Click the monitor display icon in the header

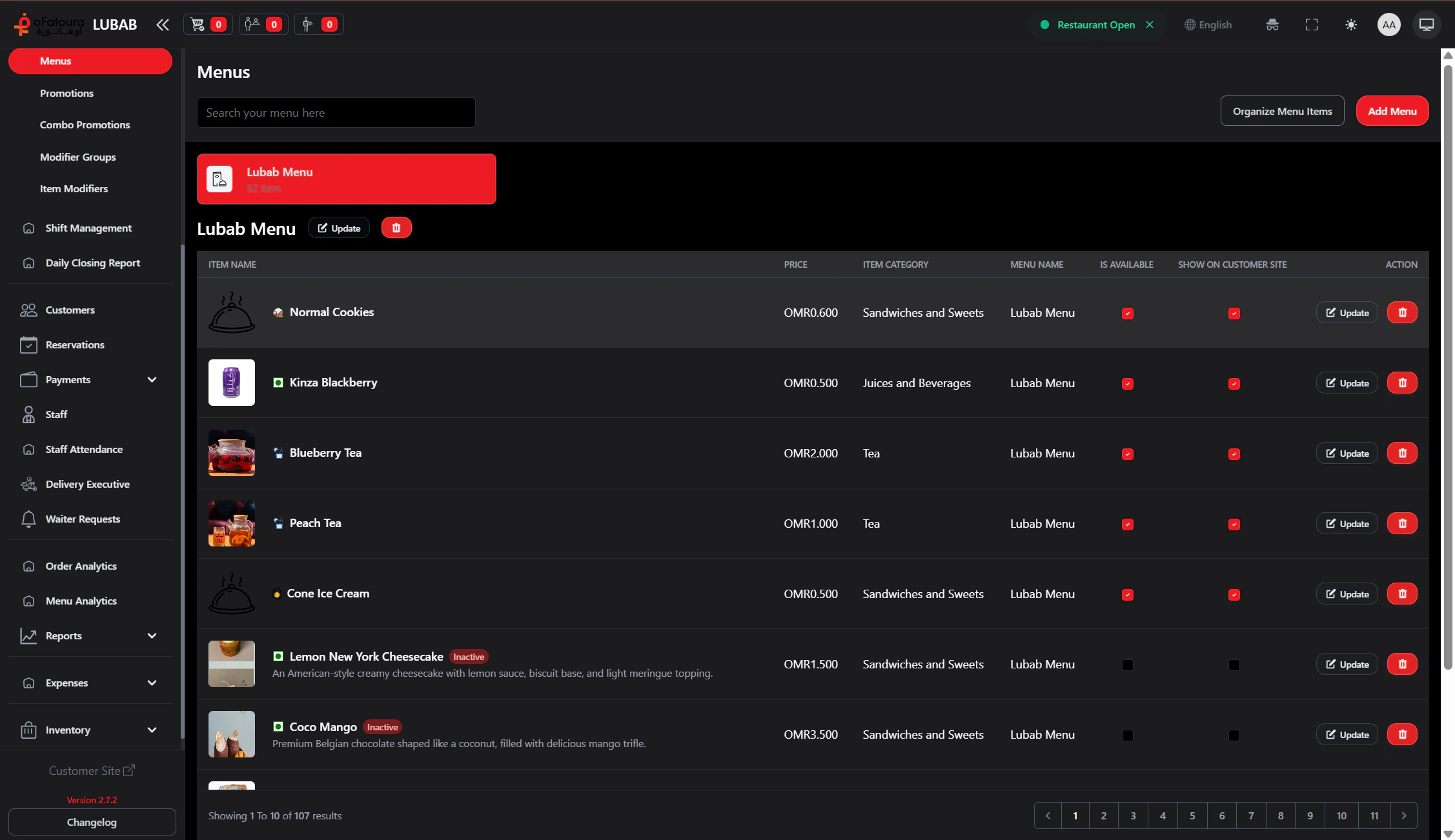coord(1426,25)
